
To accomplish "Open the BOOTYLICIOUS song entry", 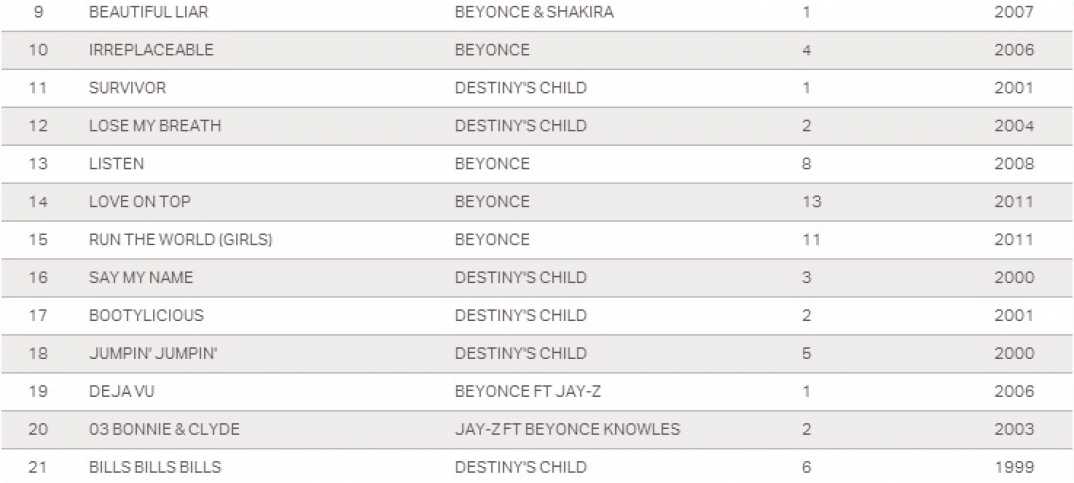I will click(x=146, y=315).
